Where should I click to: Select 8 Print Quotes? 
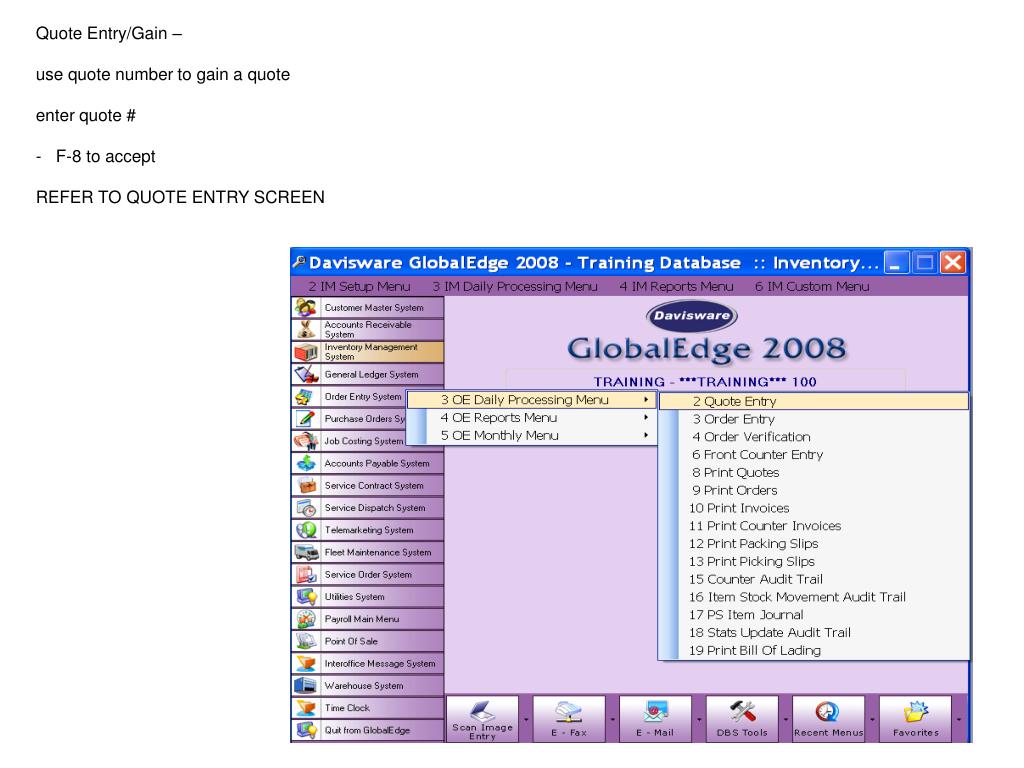coord(814,473)
